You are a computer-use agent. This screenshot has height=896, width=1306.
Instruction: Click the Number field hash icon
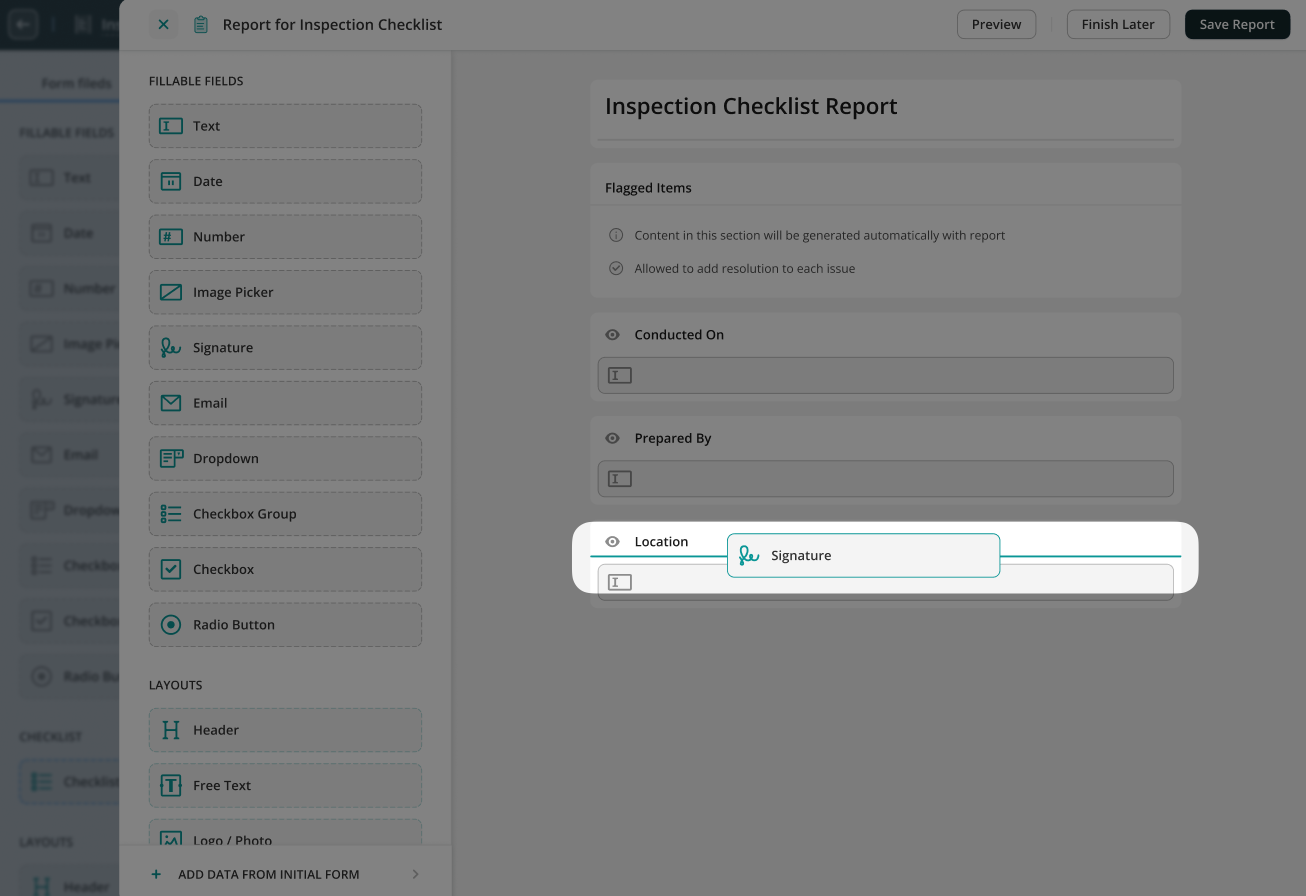pyautogui.click(x=171, y=237)
